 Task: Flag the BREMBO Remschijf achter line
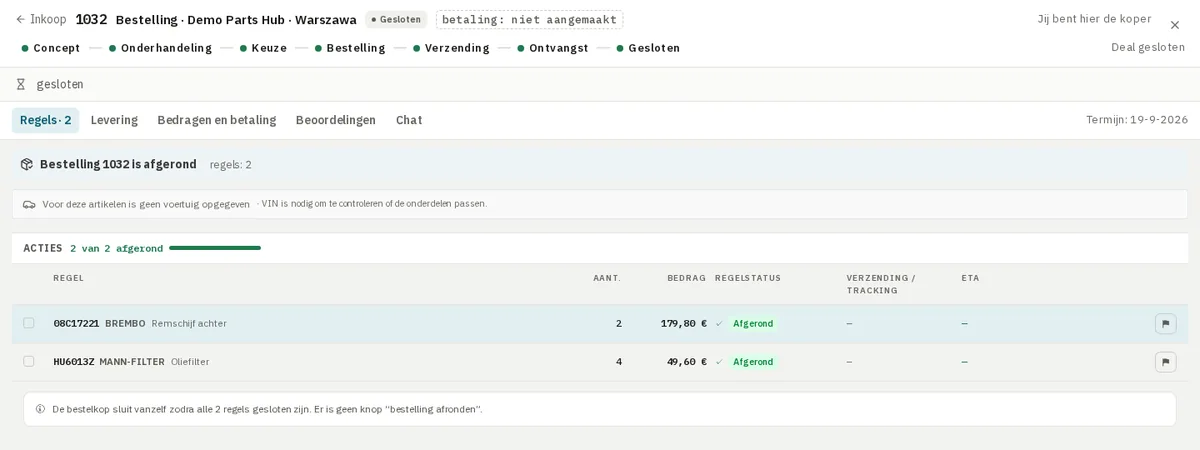(x=1165, y=323)
